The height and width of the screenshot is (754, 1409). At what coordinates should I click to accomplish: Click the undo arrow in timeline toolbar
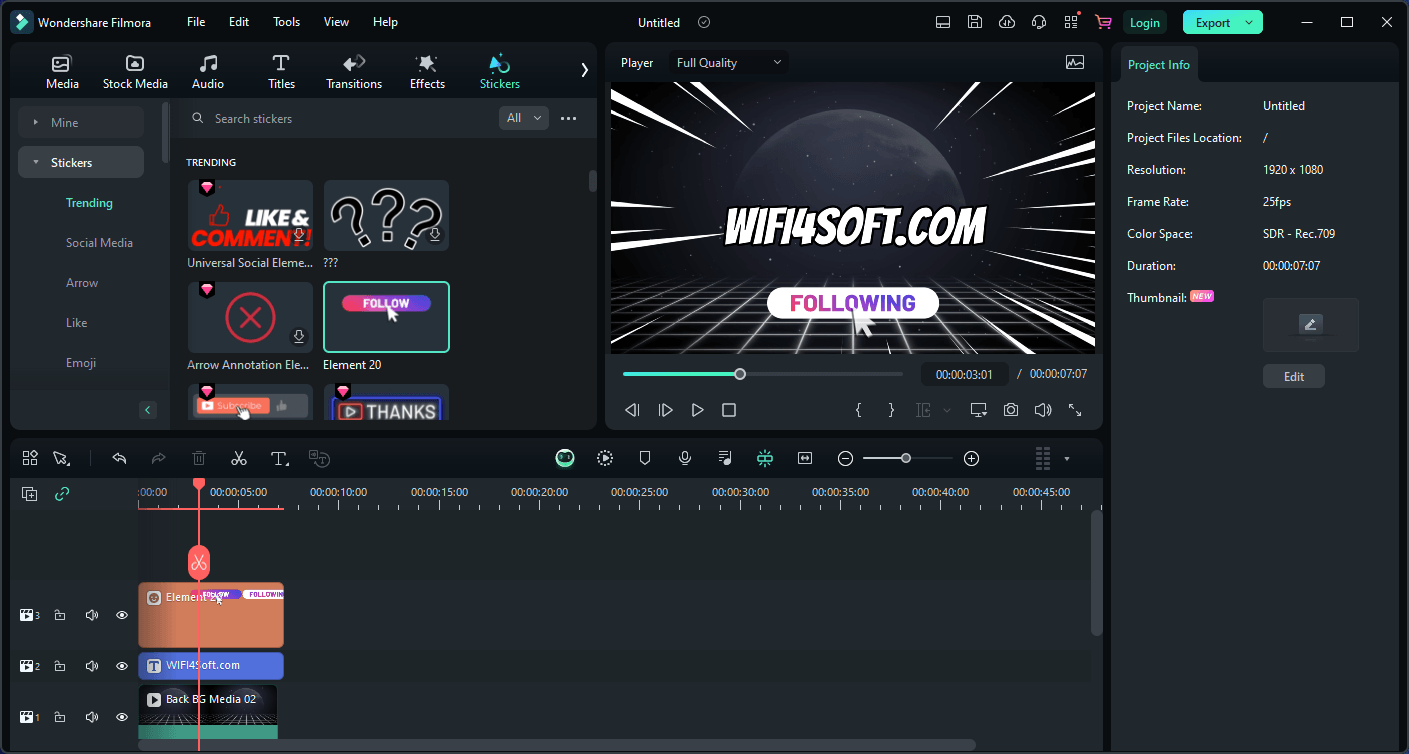[x=119, y=458]
